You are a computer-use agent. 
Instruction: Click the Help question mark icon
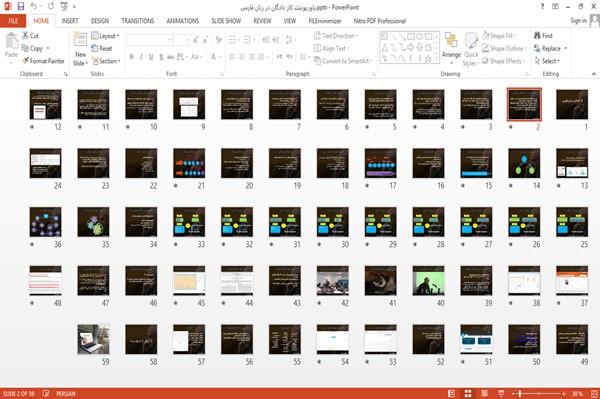pyautogui.click(x=542, y=7)
